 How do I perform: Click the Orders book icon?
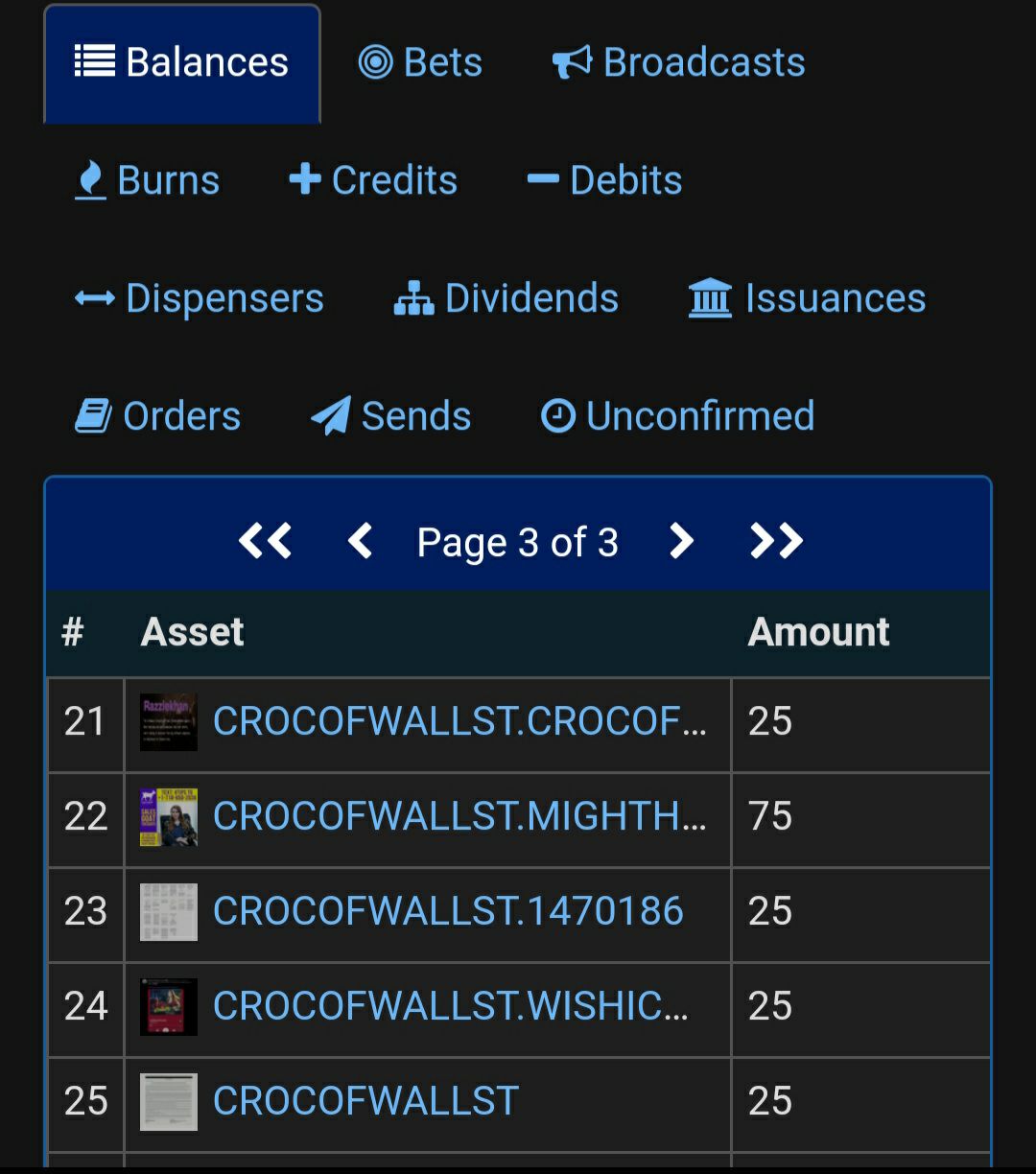tap(93, 416)
